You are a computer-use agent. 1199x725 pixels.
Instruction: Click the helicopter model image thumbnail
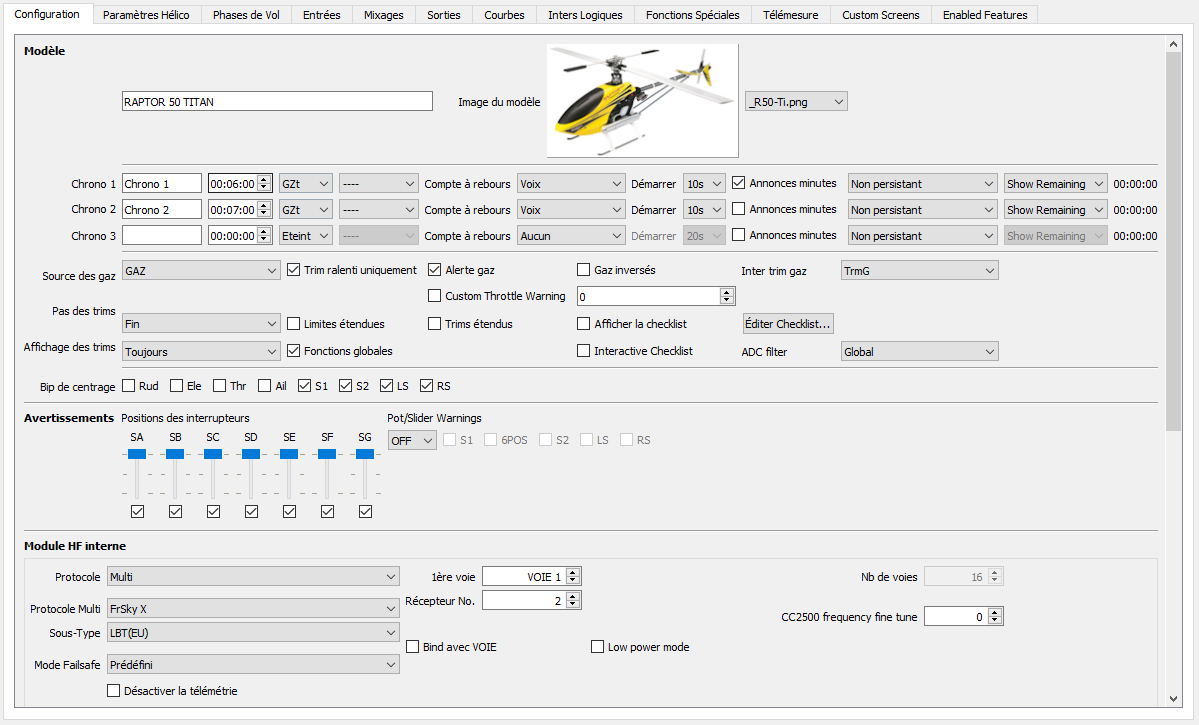tap(642, 100)
